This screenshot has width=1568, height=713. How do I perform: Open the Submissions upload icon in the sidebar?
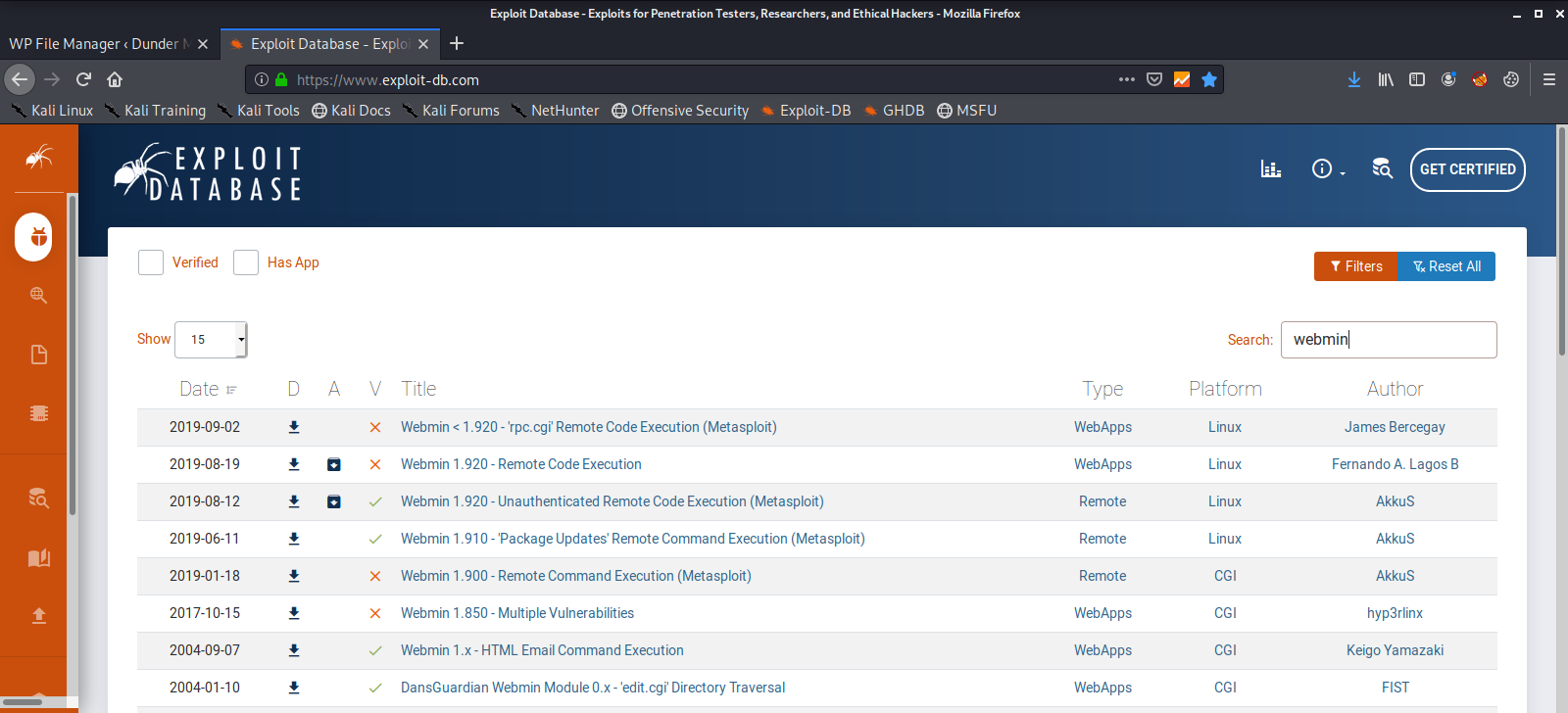tap(38, 616)
